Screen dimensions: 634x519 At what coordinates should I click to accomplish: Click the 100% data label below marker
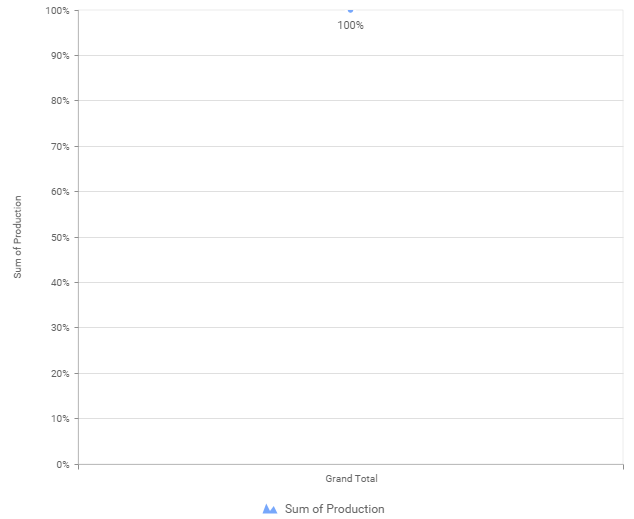[350, 25]
